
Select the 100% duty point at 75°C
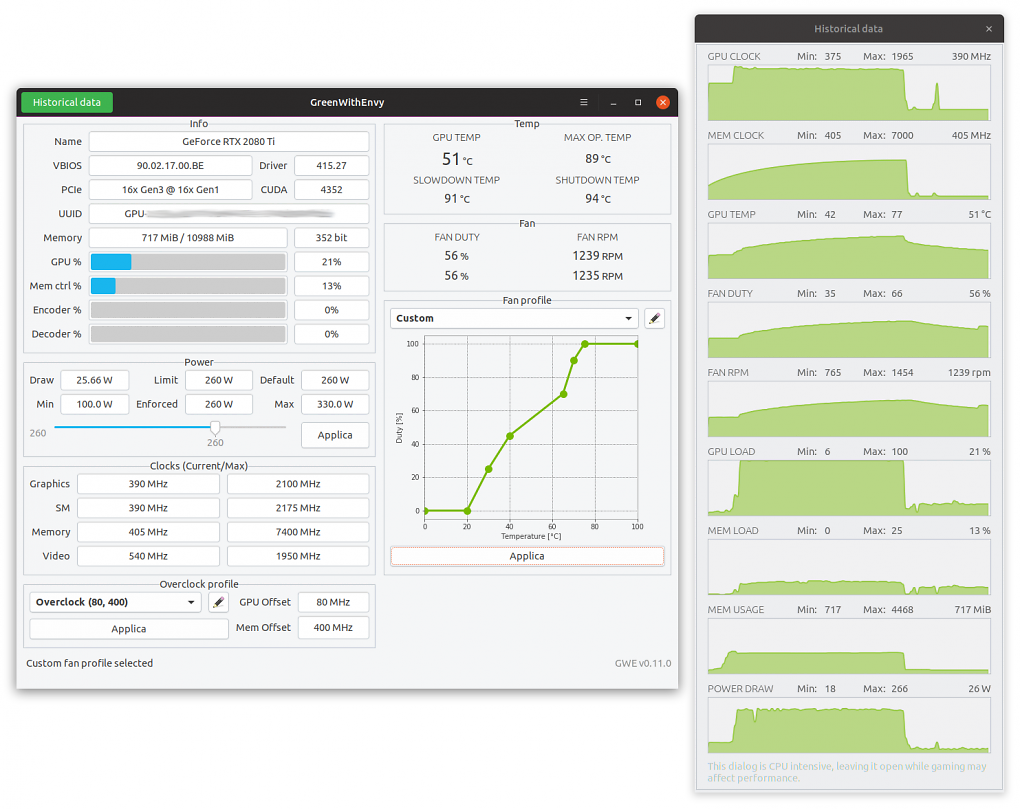pos(585,344)
